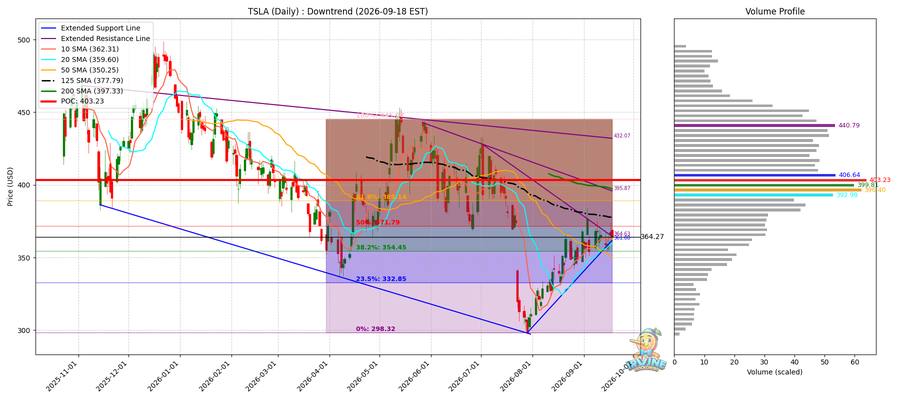Click the '38.2%: 354.45' Fibonacci label
Image resolution: width=900 pixels, height=400 pixels.
tap(382, 247)
